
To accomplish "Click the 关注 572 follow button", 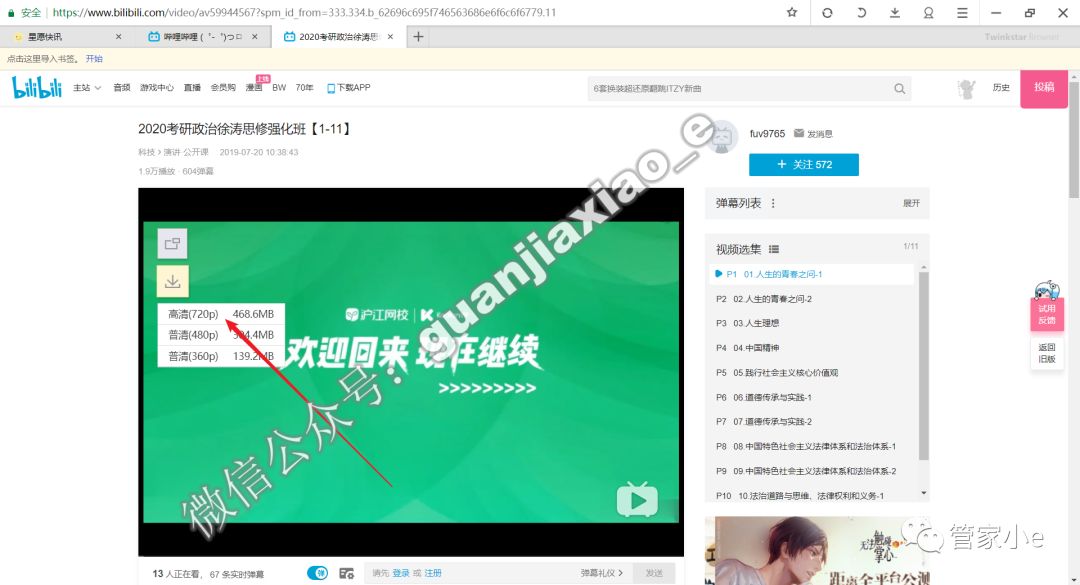I will coord(803,163).
